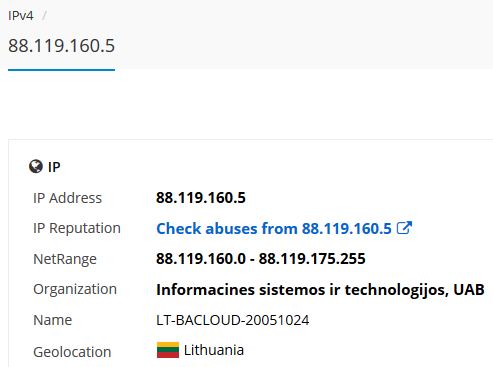This screenshot has width=493, height=367.
Task: Click the Geolocation label
Action: click(72, 352)
